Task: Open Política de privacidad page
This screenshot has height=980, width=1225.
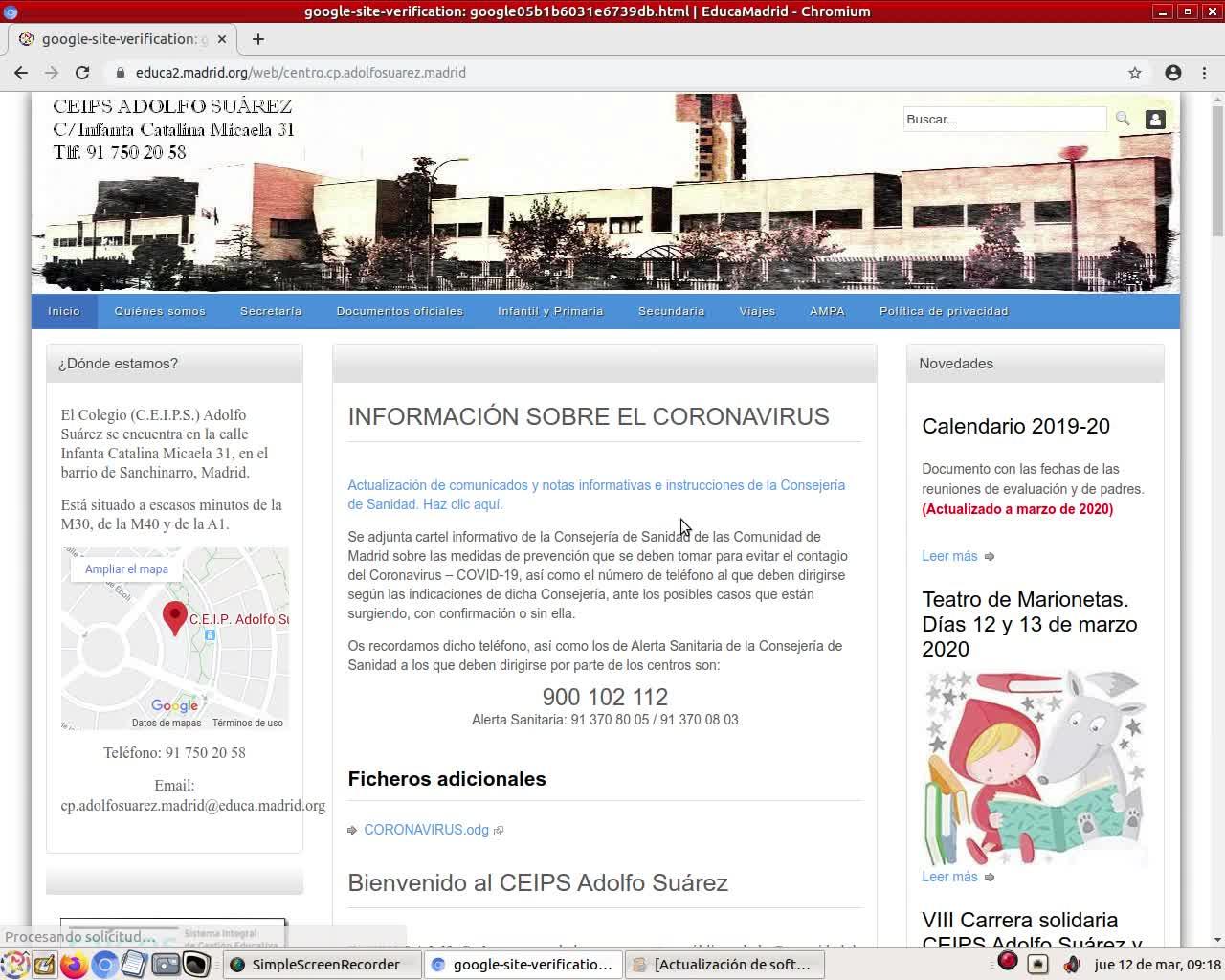Action: pyautogui.click(x=944, y=311)
